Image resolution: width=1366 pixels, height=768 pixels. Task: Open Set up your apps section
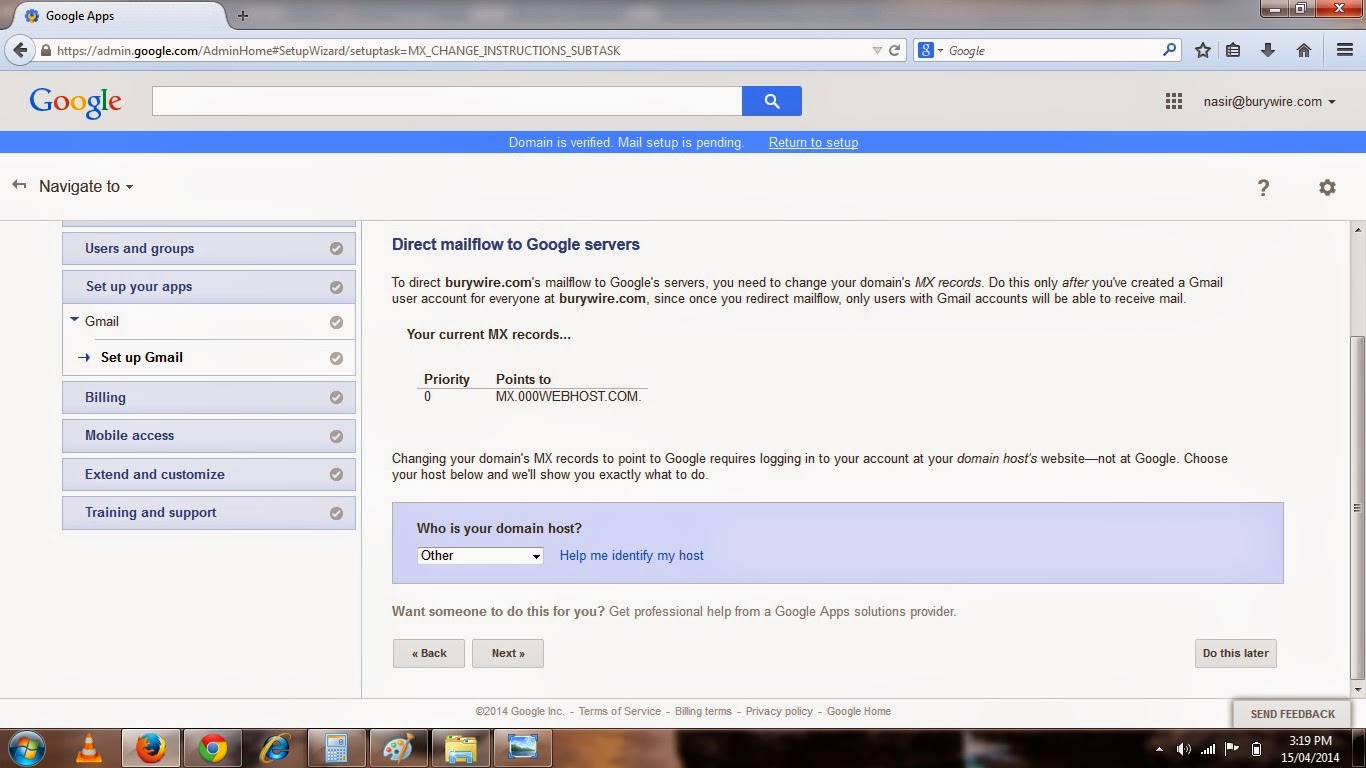click(208, 287)
